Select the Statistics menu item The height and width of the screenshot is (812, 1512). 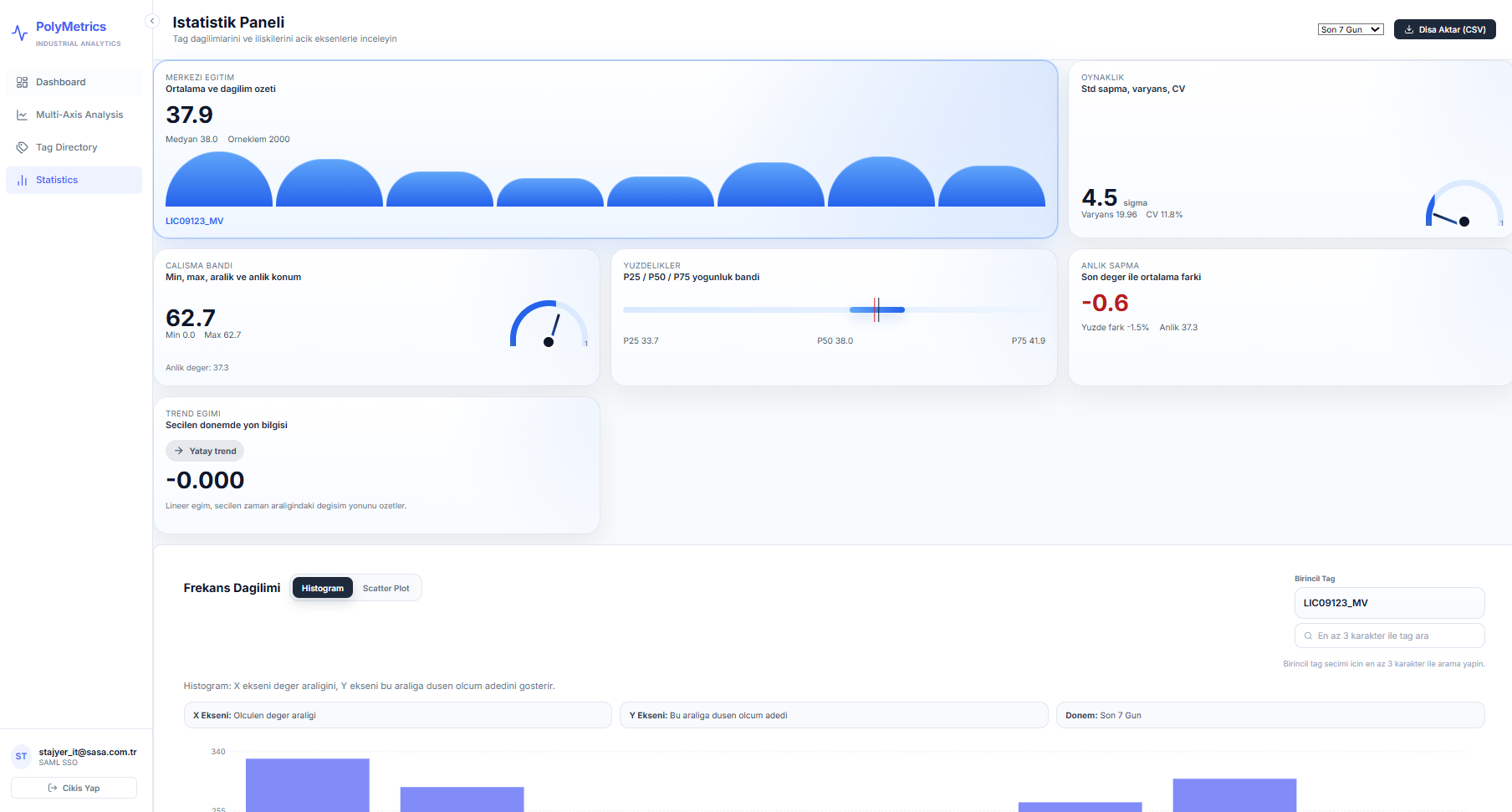click(x=74, y=180)
